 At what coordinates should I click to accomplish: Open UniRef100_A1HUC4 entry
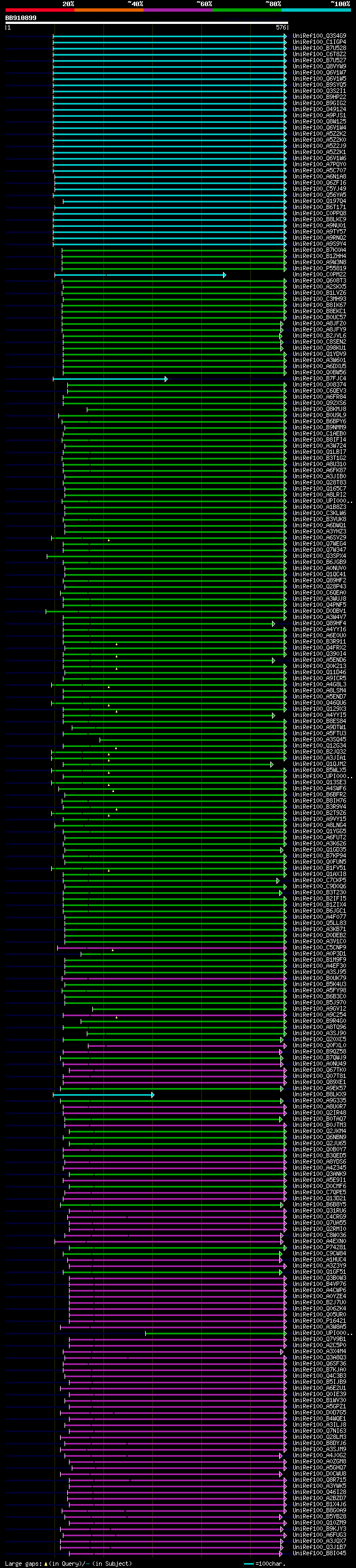point(319,1260)
